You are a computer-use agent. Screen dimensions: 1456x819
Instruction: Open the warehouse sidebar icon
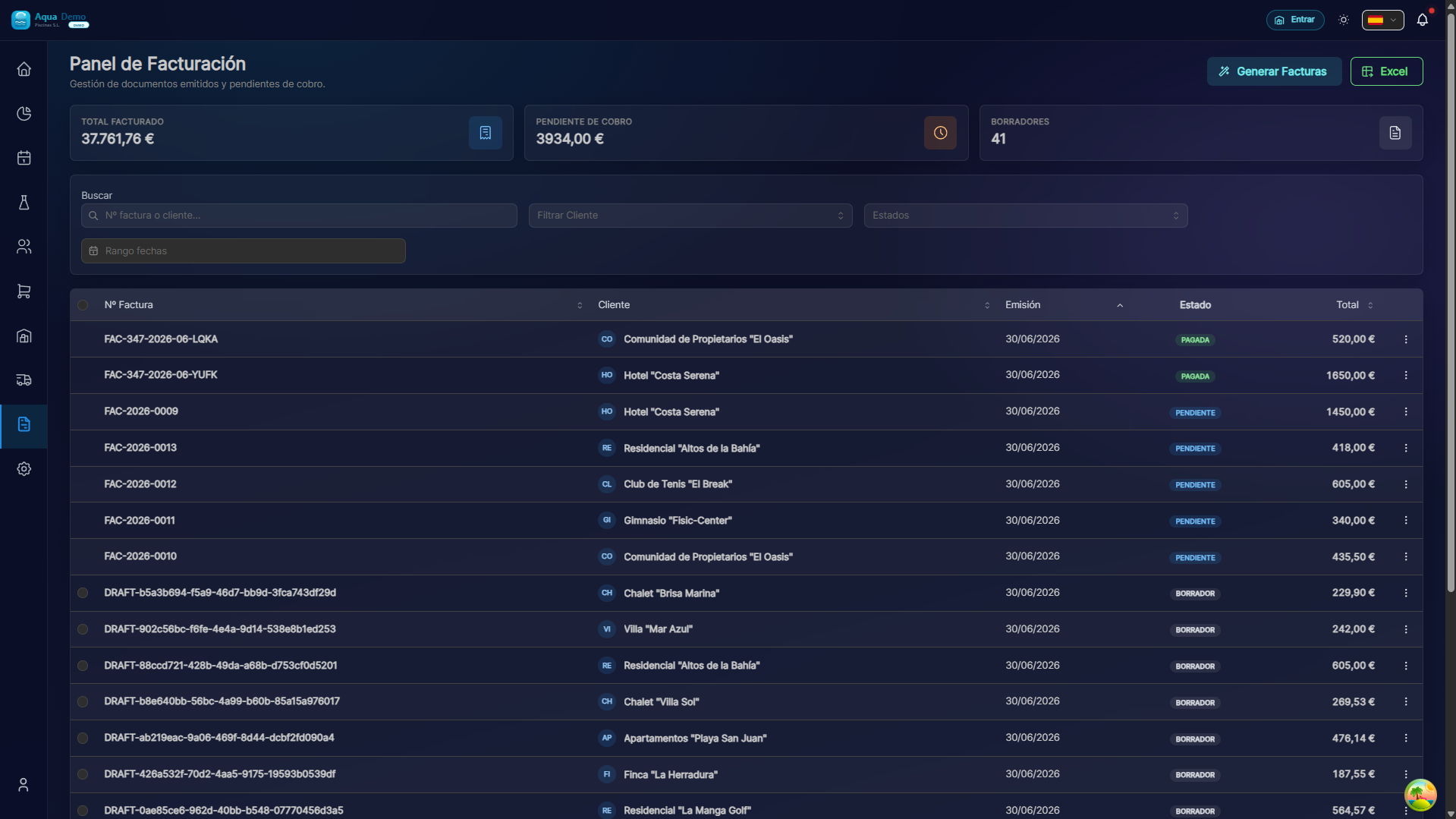pyautogui.click(x=24, y=336)
